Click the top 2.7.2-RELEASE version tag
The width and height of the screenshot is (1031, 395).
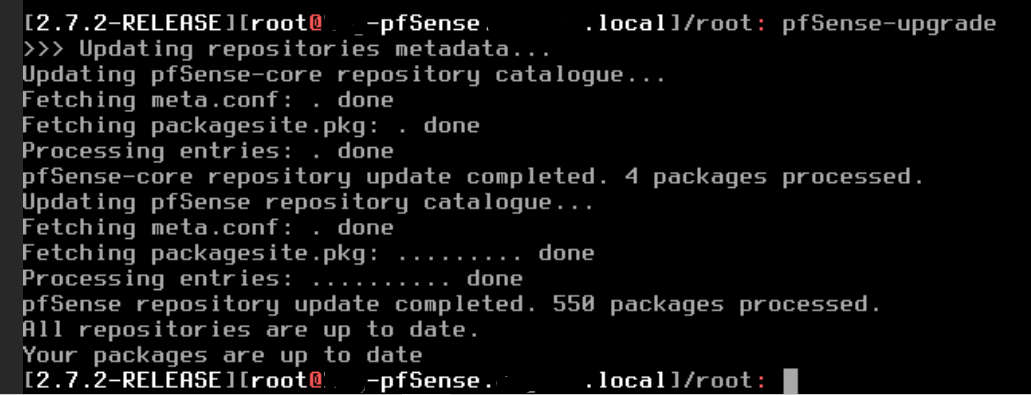[130, 25]
